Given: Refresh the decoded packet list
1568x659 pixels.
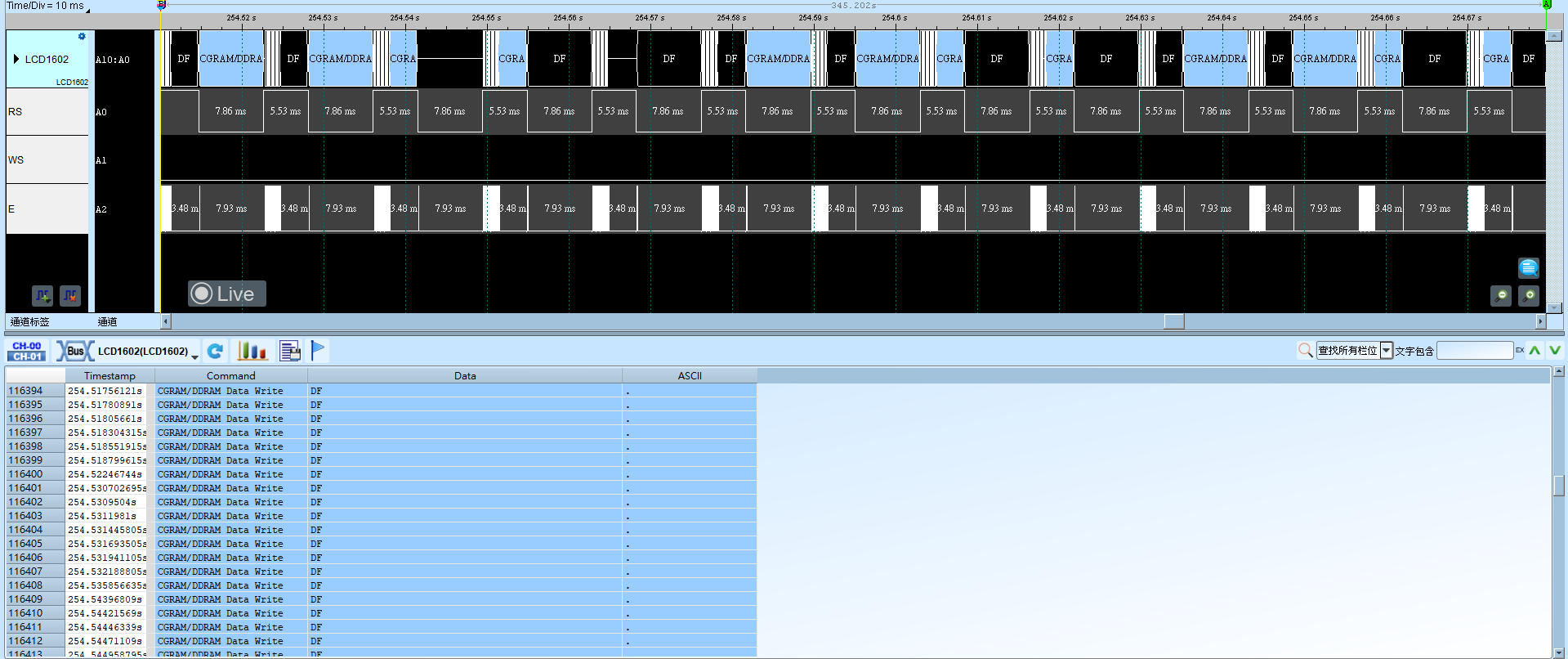Looking at the screenshot, I should [x=215, y=351].
